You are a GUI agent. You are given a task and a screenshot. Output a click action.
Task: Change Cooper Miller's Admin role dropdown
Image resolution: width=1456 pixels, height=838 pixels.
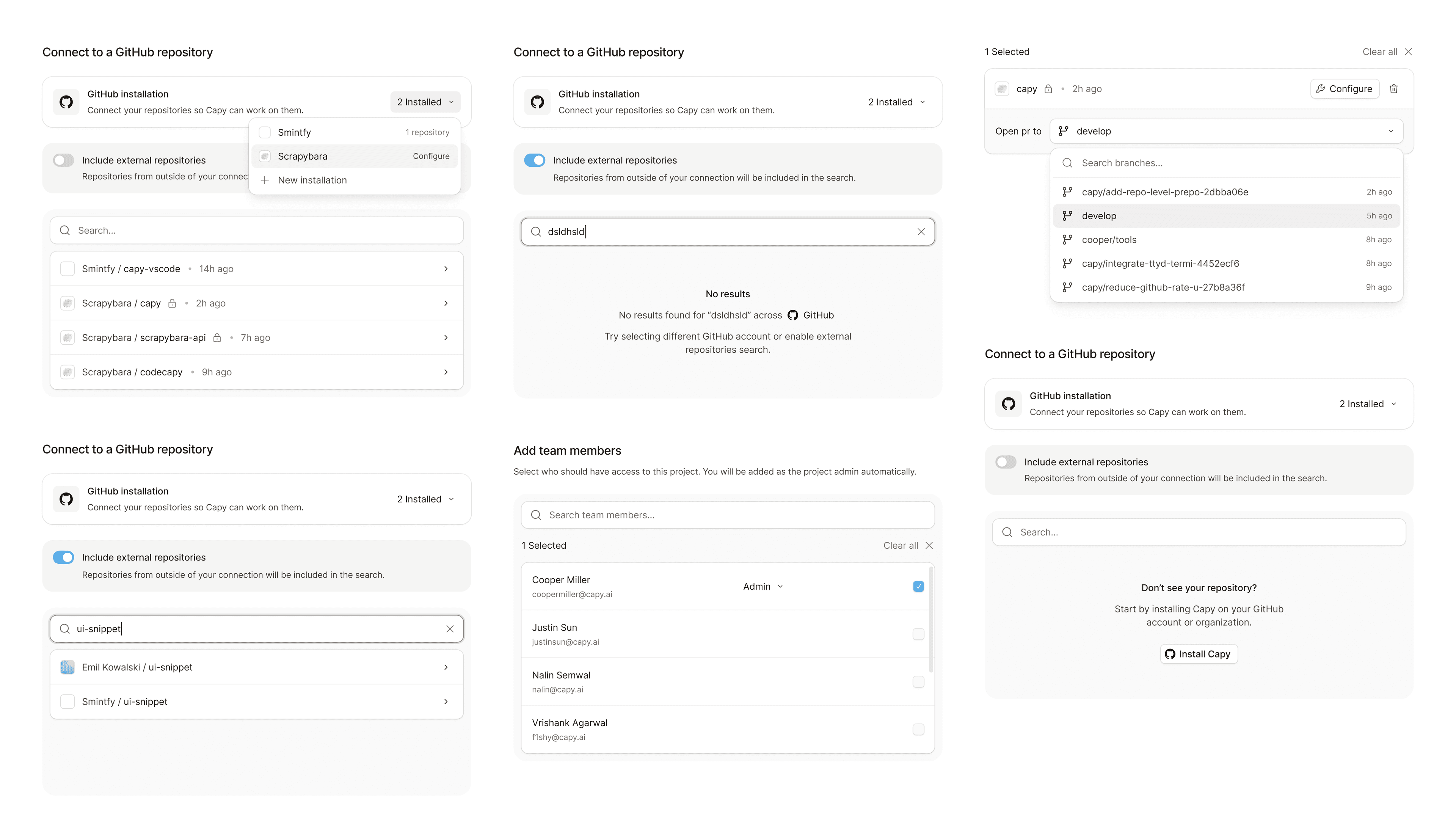click(x=763, y=586)
